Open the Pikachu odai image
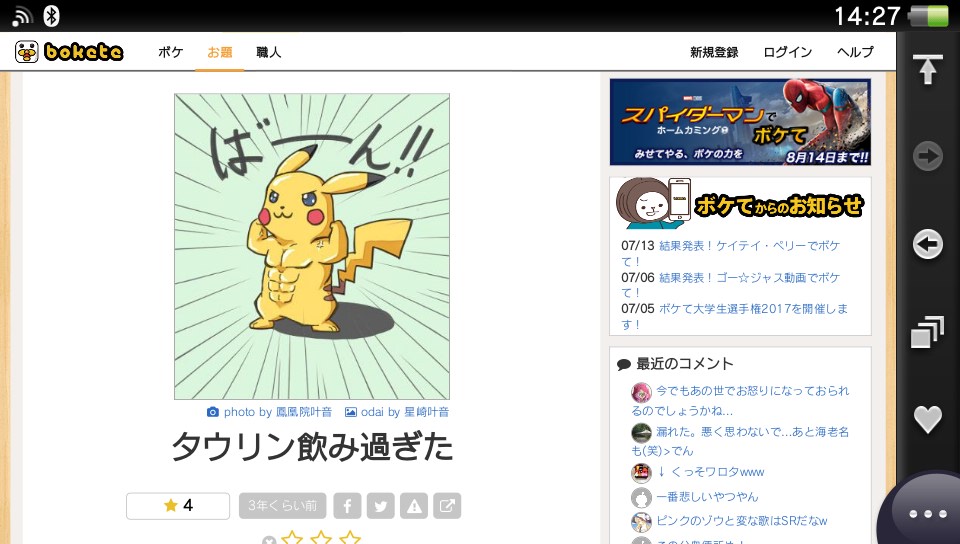The image size is (960, 544). coord(312,247)
